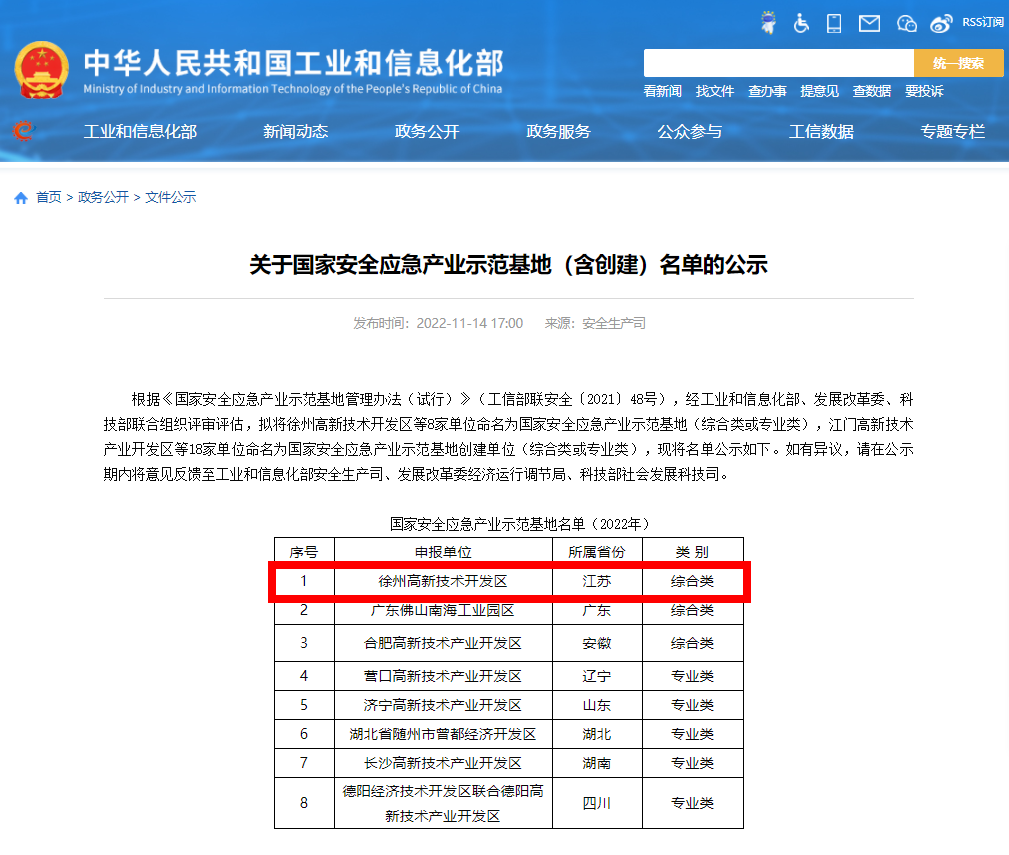Click the English ministry name subtitle
The image size is (1009, 855).
(293, 89)
